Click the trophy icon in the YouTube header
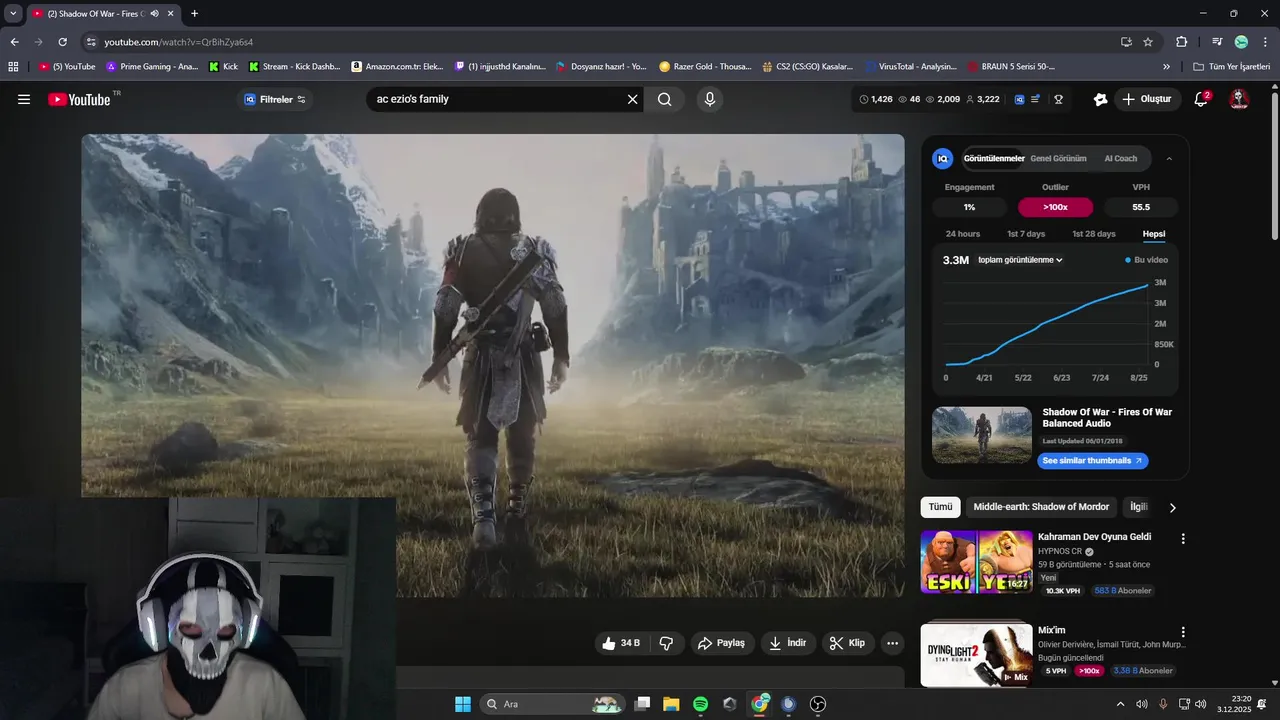 point(1058,99)
